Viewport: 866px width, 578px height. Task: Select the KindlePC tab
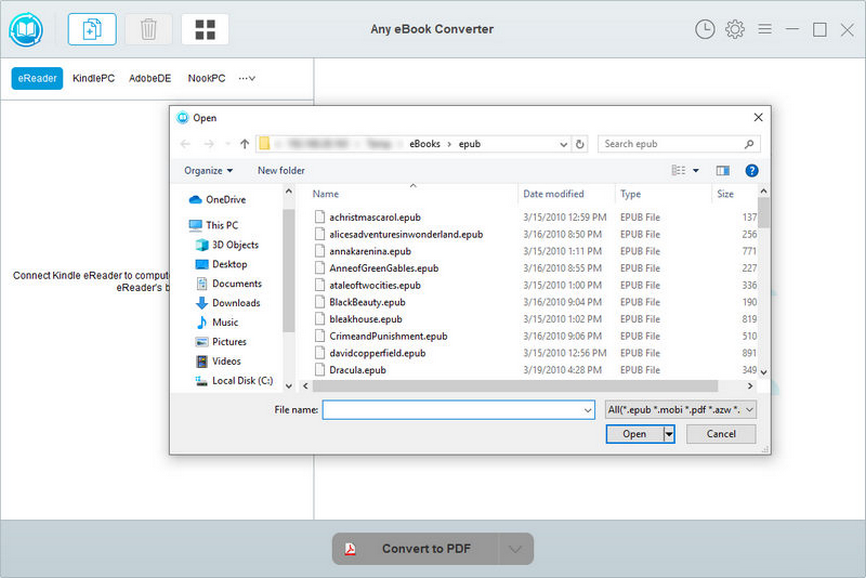(93, 78)
